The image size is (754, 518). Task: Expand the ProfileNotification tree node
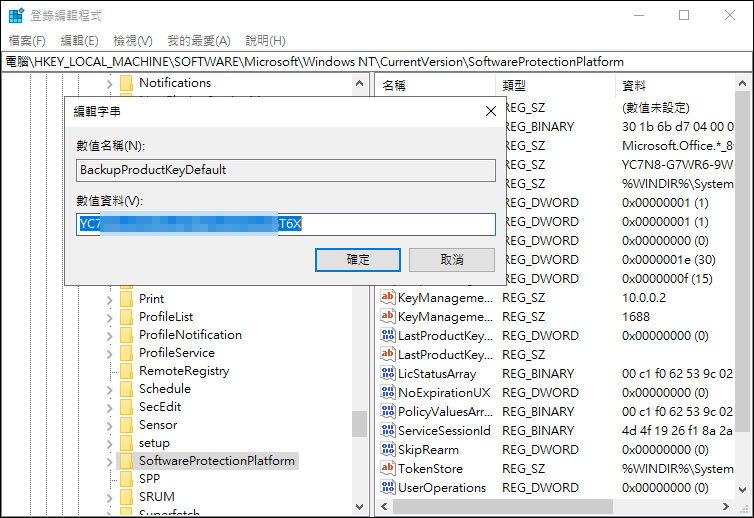[x=109, y=336]
